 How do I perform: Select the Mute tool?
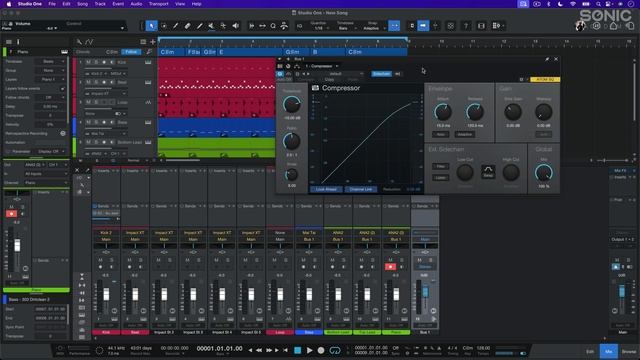click(x=211, y=26)
